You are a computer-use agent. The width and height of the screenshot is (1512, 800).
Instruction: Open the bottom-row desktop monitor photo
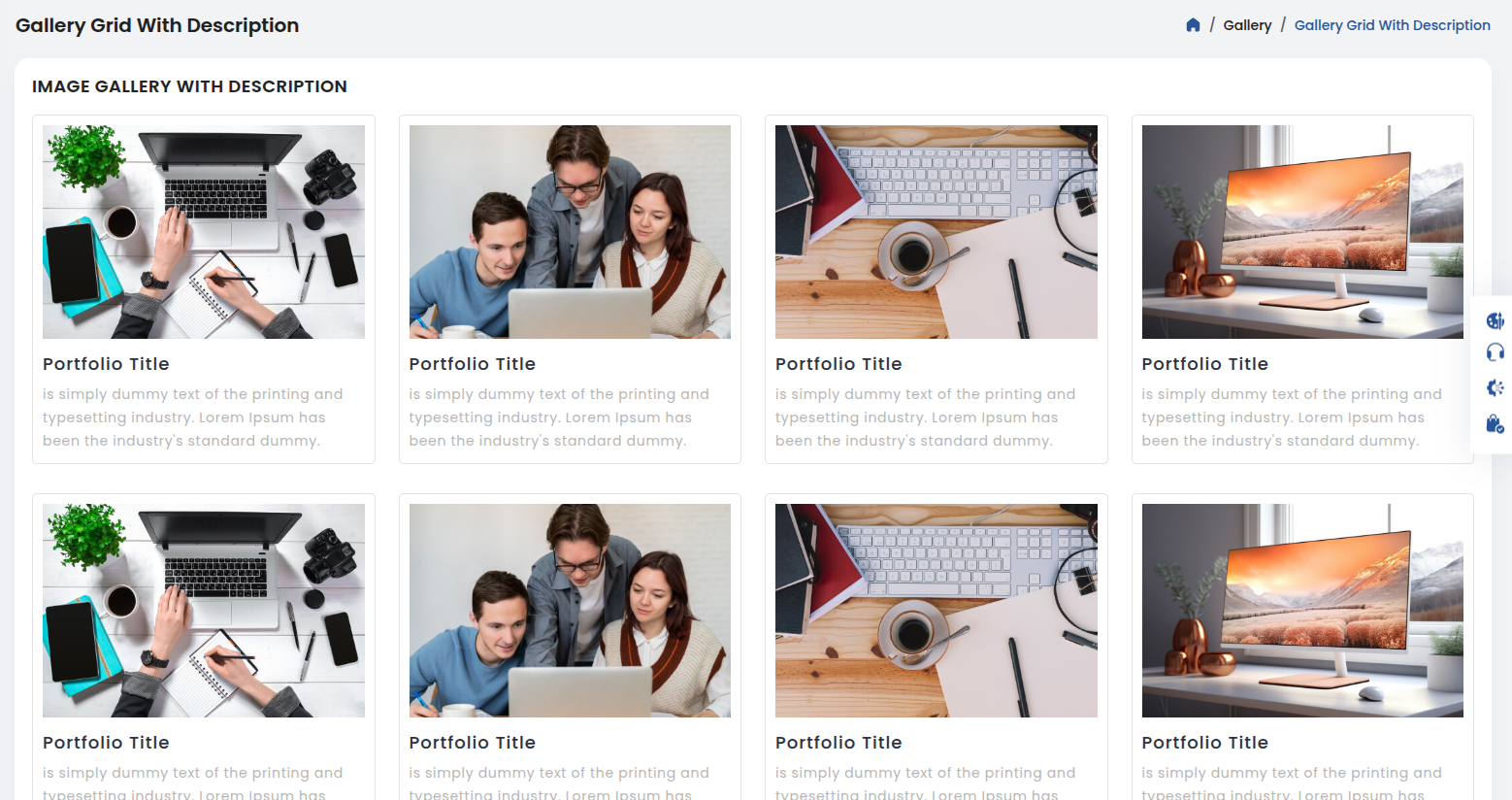tap(1302, 611)
